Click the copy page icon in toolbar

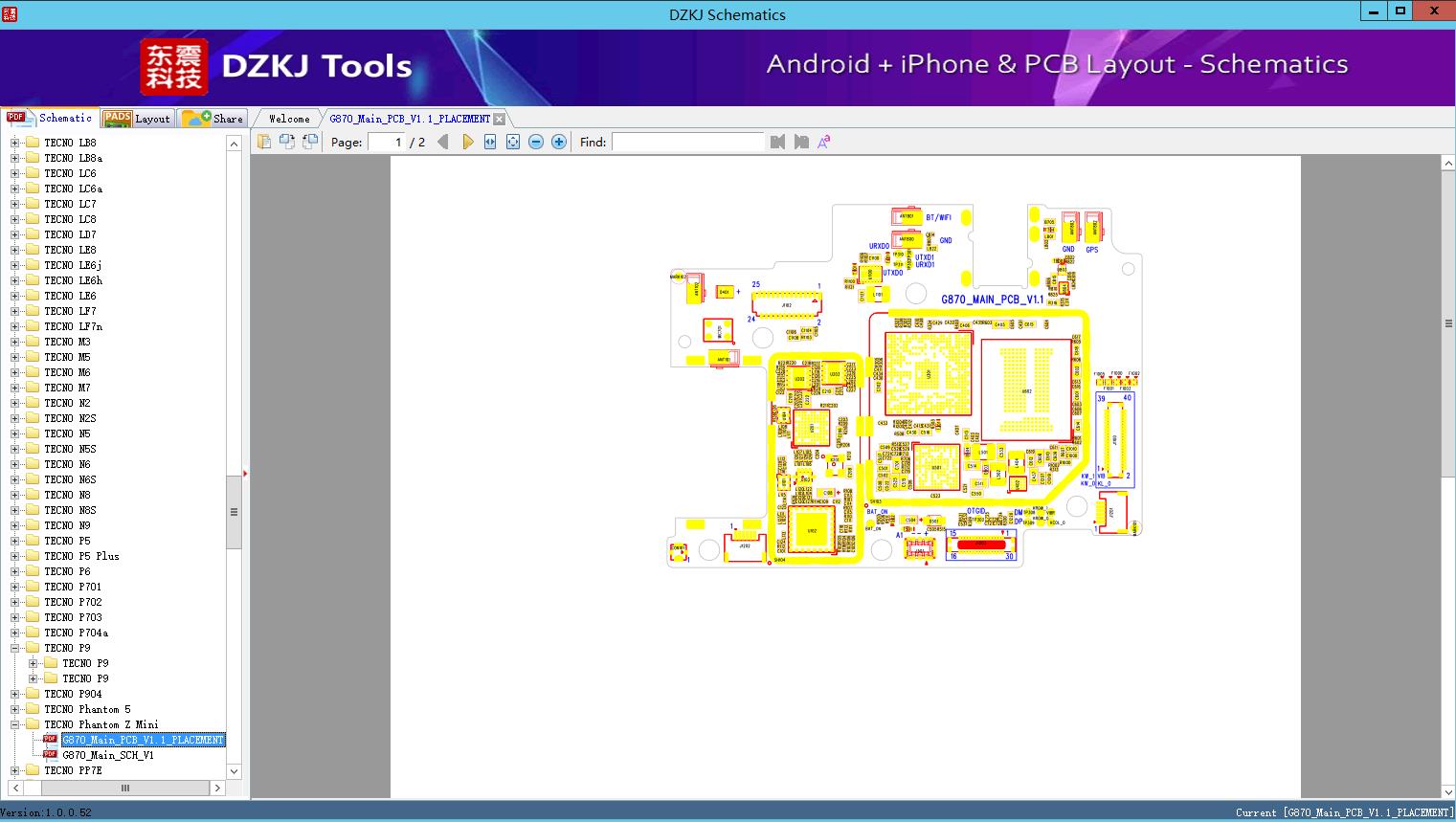click(264, 142)
